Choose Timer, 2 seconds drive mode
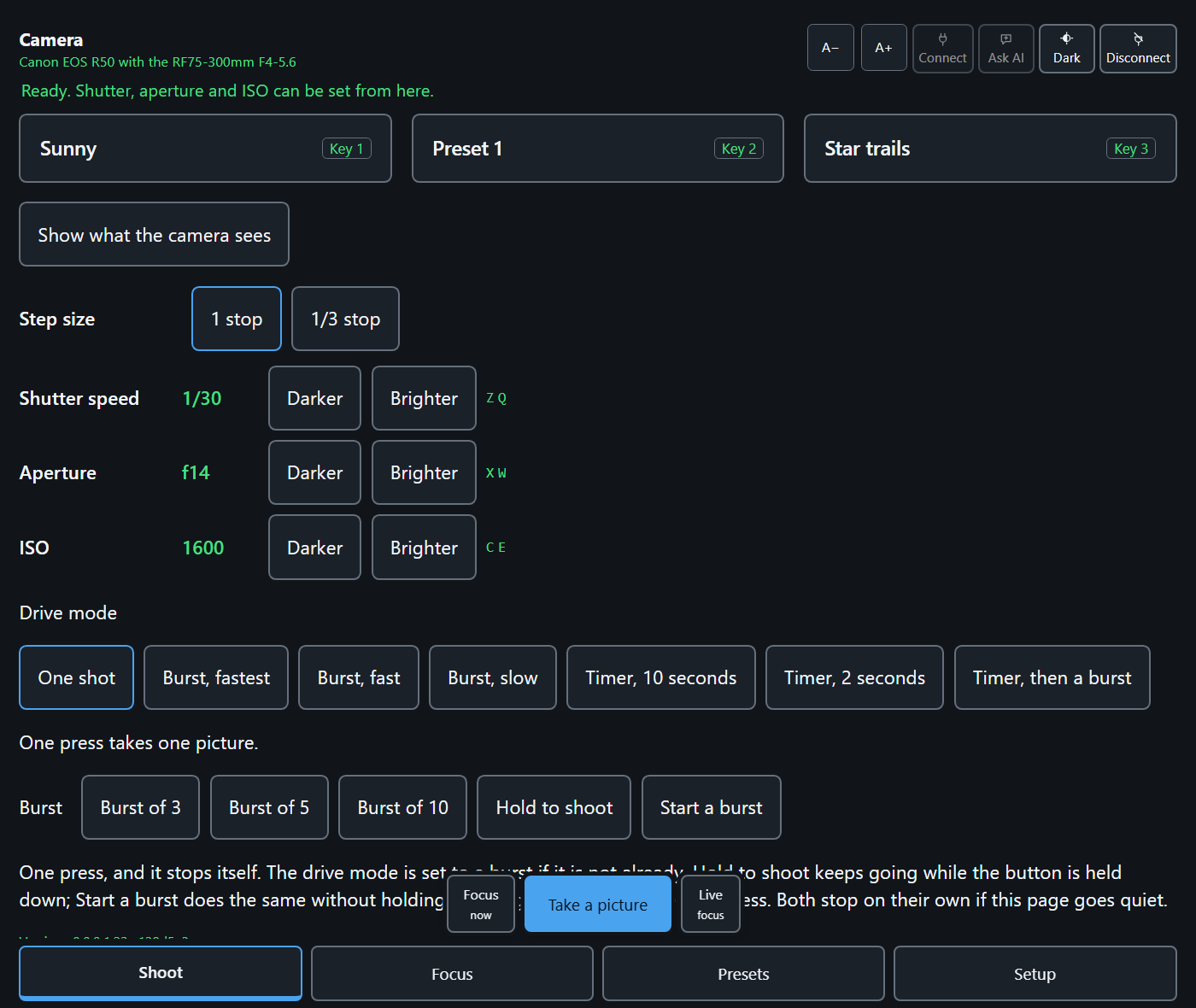 tap(854, 677)
